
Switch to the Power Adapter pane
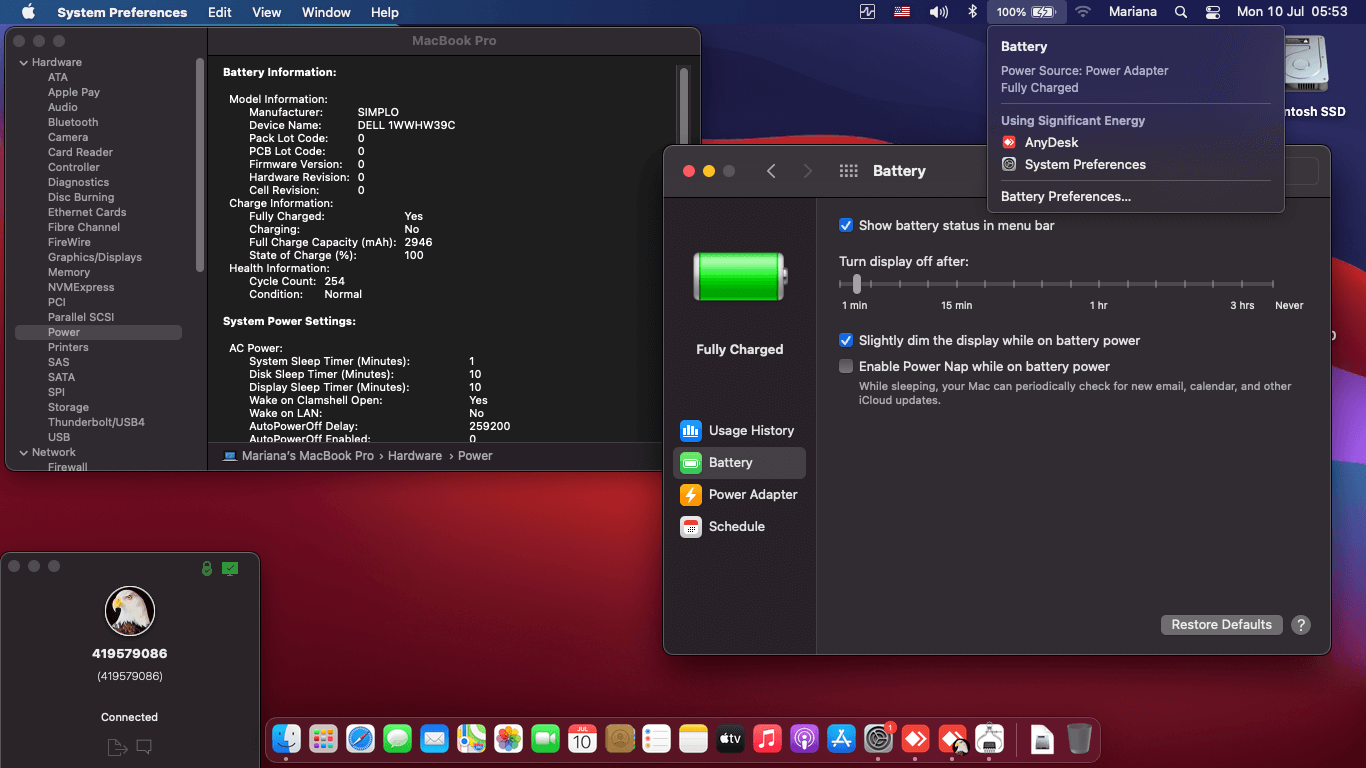[739, 495]
